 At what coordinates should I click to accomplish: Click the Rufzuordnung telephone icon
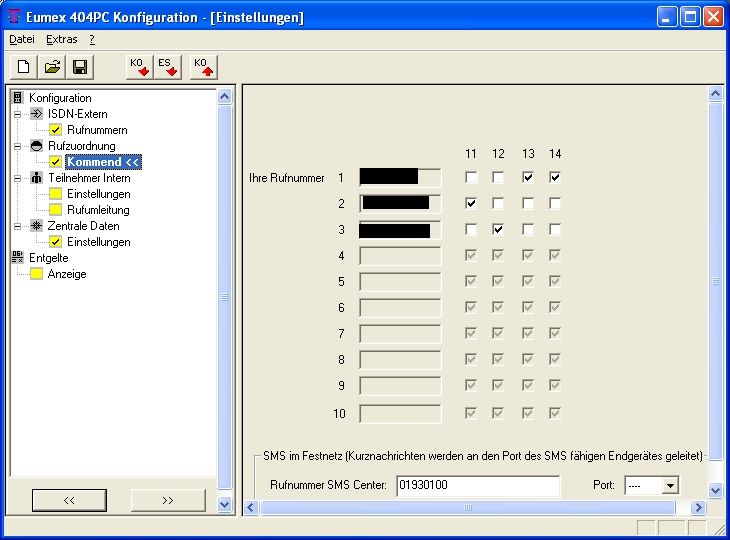pyautogui.click(x=36, y=146)
